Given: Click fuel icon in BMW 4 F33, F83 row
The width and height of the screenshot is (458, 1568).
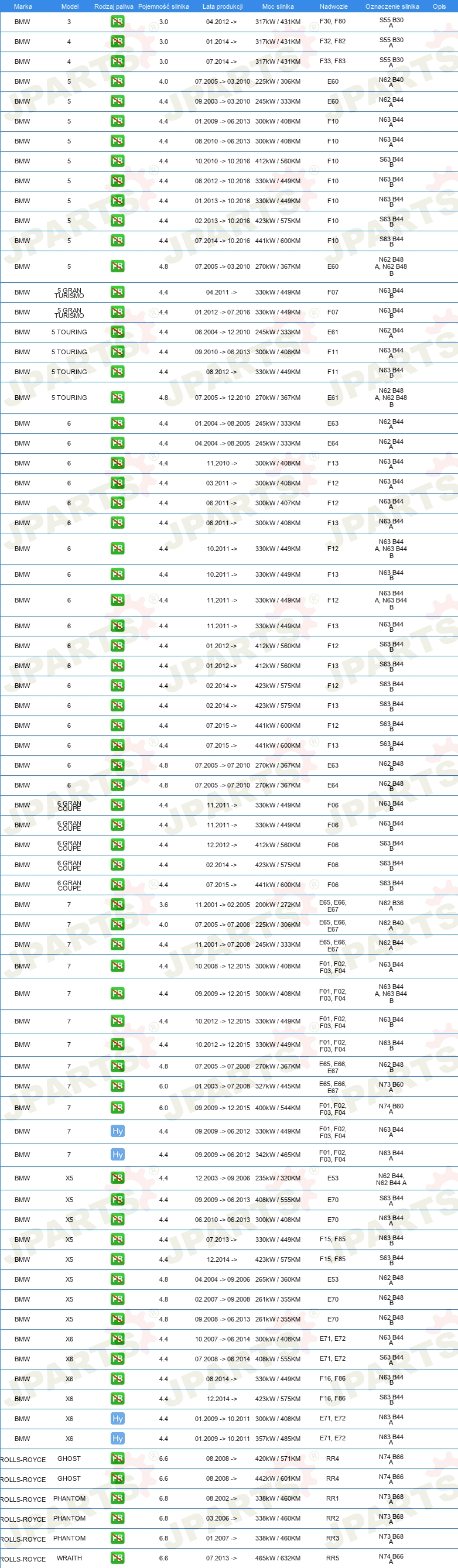Looking at the screenshot, I should (x=118, y=61).
